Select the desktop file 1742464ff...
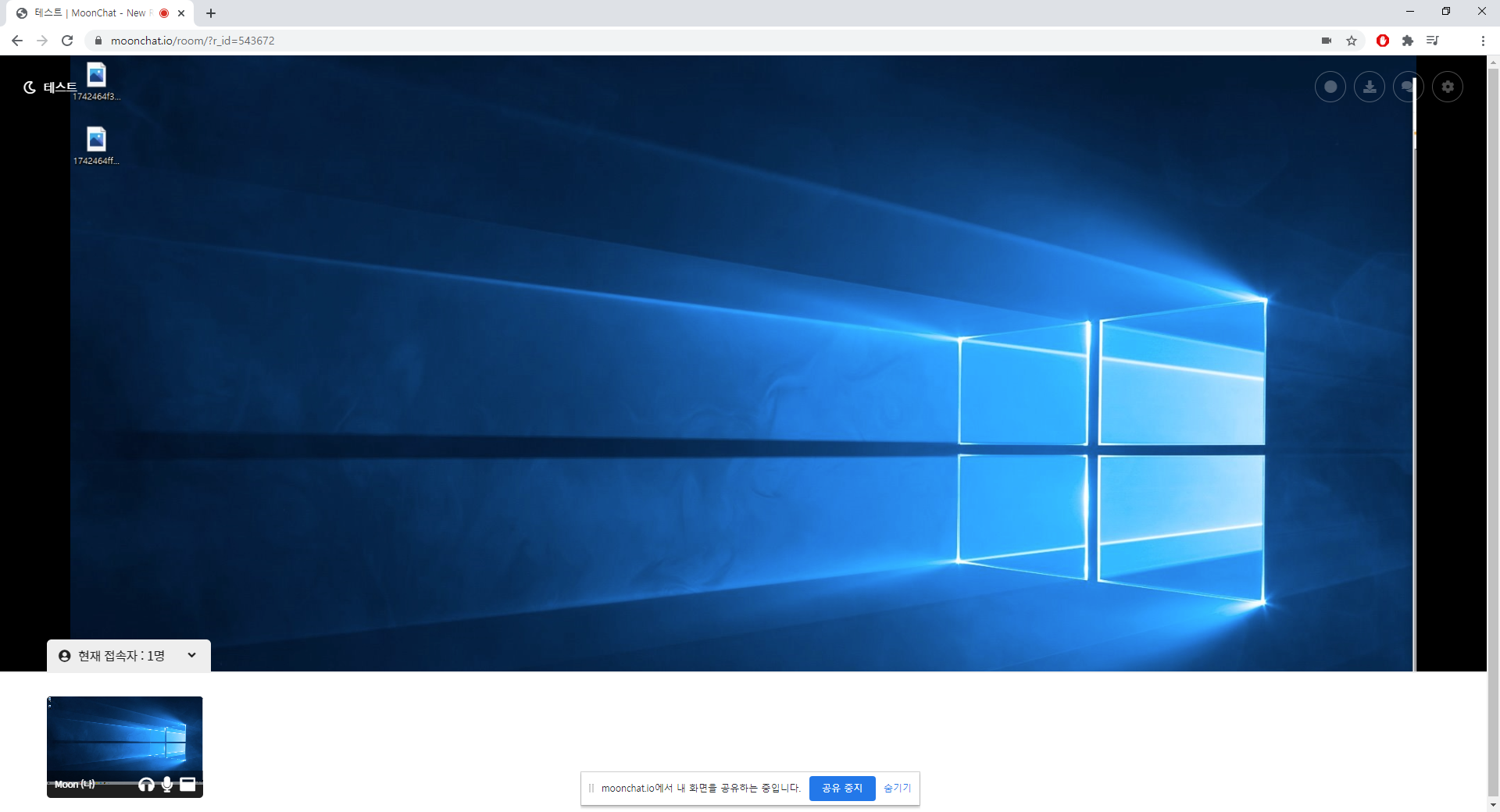Image resolution: width=1500 pixels, height=812 pixels. click(96, 146)
